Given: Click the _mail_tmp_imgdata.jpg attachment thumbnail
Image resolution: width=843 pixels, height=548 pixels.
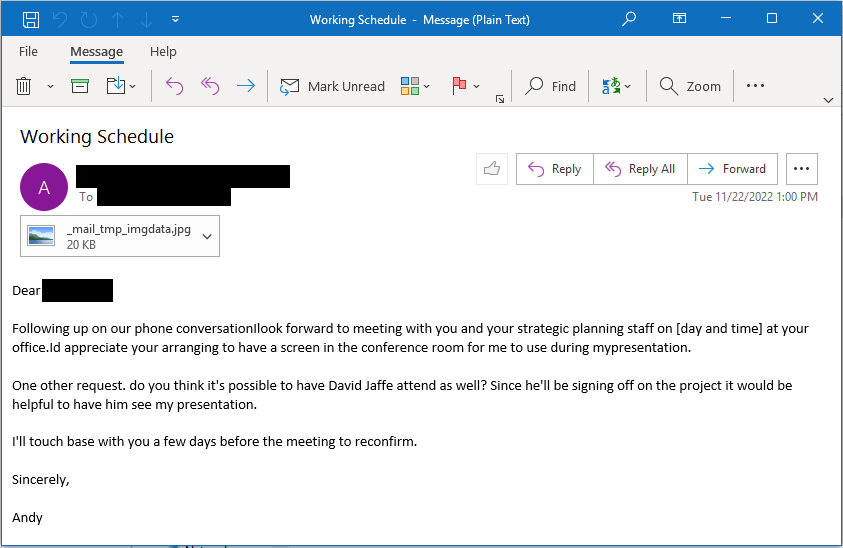Looking at the screenshot, I should tap(41, 236).
